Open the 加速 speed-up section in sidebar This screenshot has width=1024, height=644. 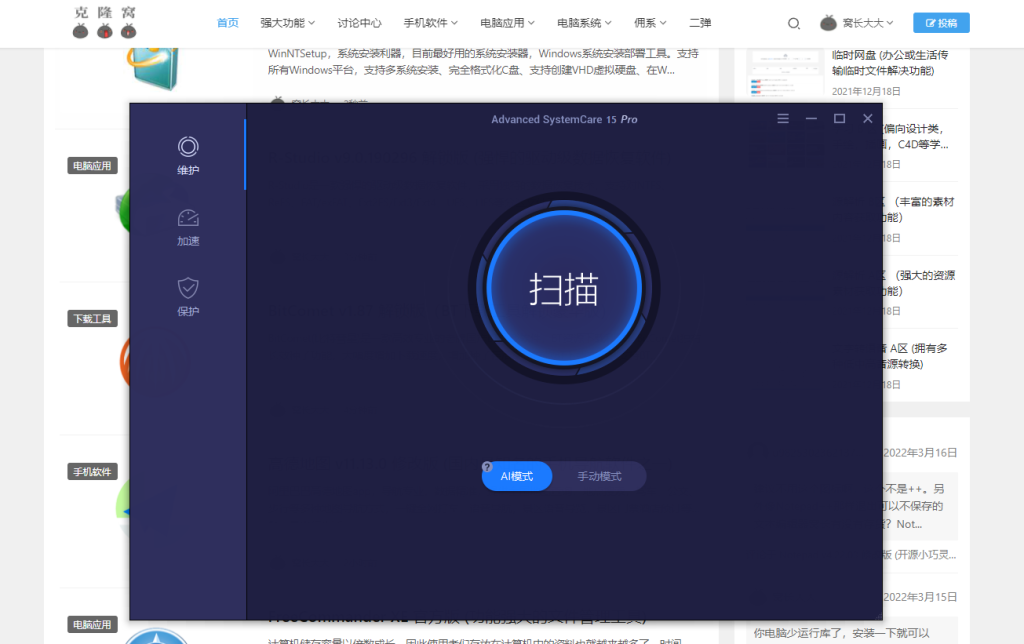pyautogui.click(x=188, y=227)
